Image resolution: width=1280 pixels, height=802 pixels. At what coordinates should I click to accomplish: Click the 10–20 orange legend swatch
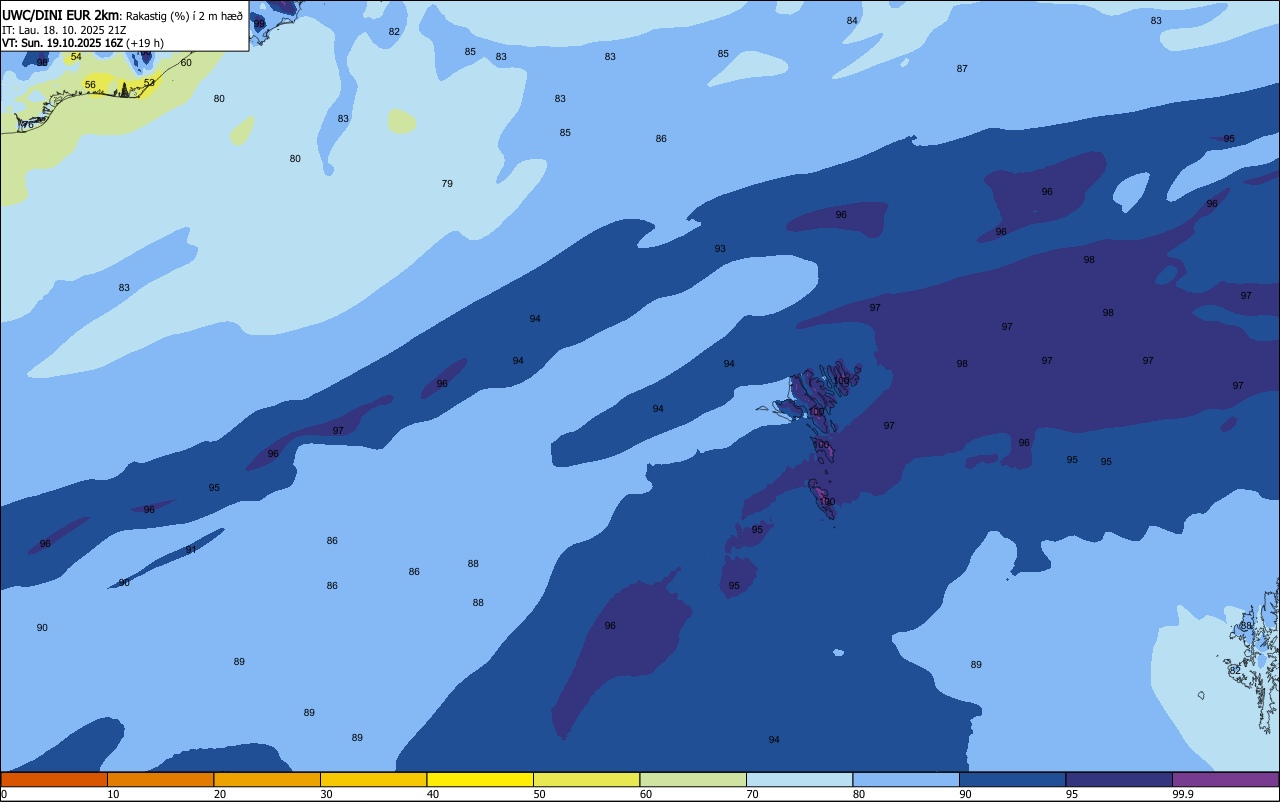point(160,779)
